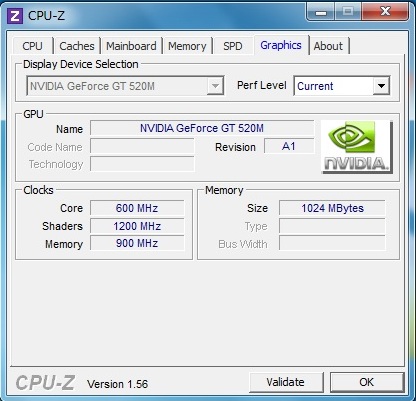Select the Current perf level combo box
This screenshot has height=401, width=416.
pos(342,86)
